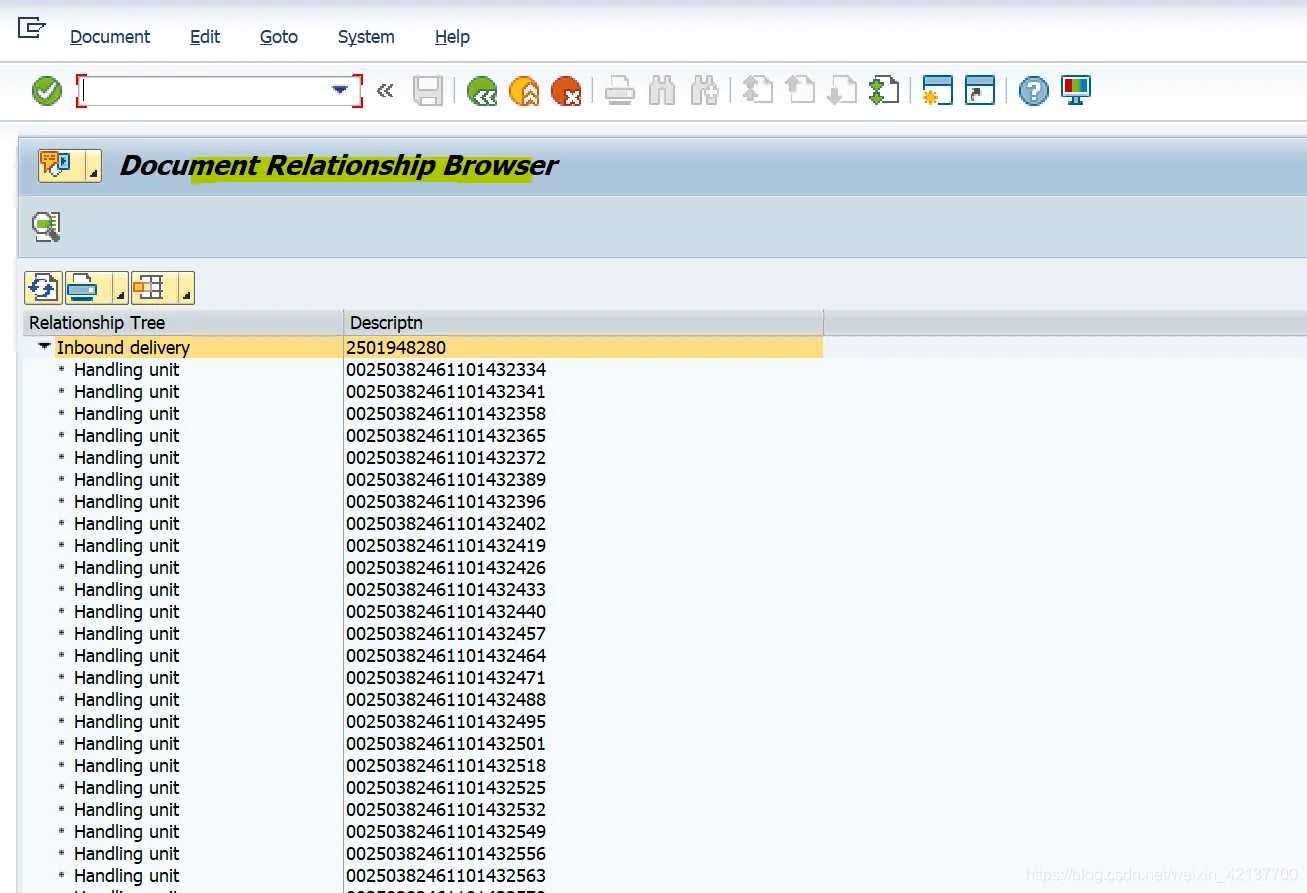Jump to the first page icon
The image size is (1307, 893).
tap(758, 91)
